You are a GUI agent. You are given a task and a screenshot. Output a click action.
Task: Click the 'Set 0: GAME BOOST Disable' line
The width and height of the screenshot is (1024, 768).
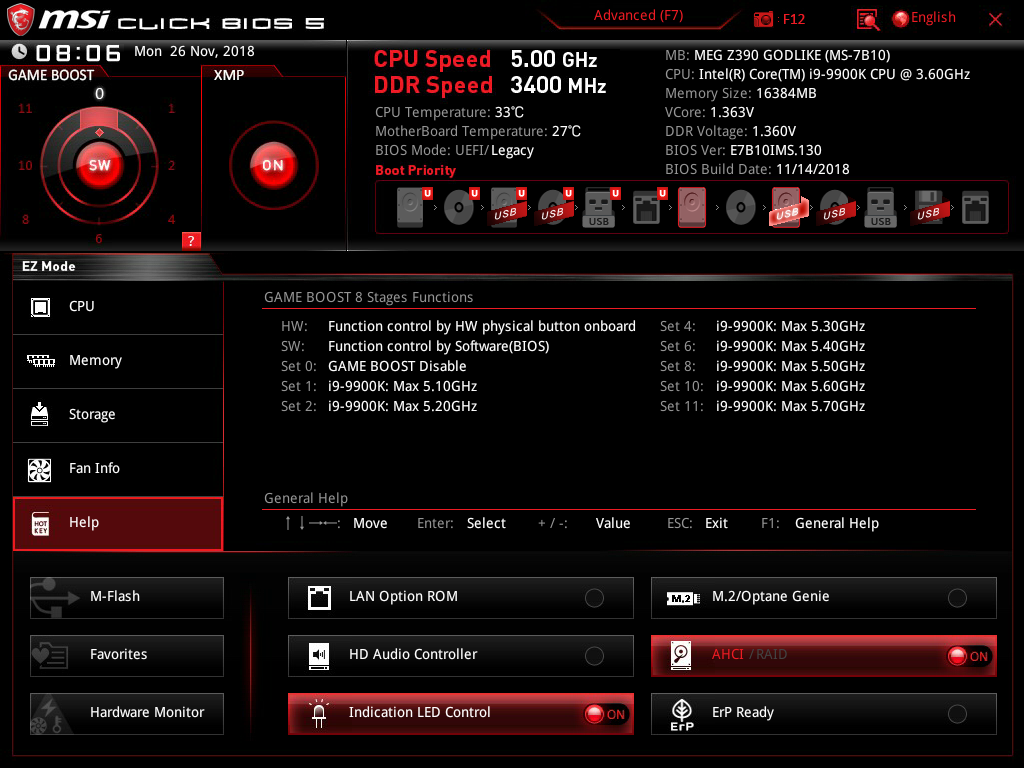(374, 366)
